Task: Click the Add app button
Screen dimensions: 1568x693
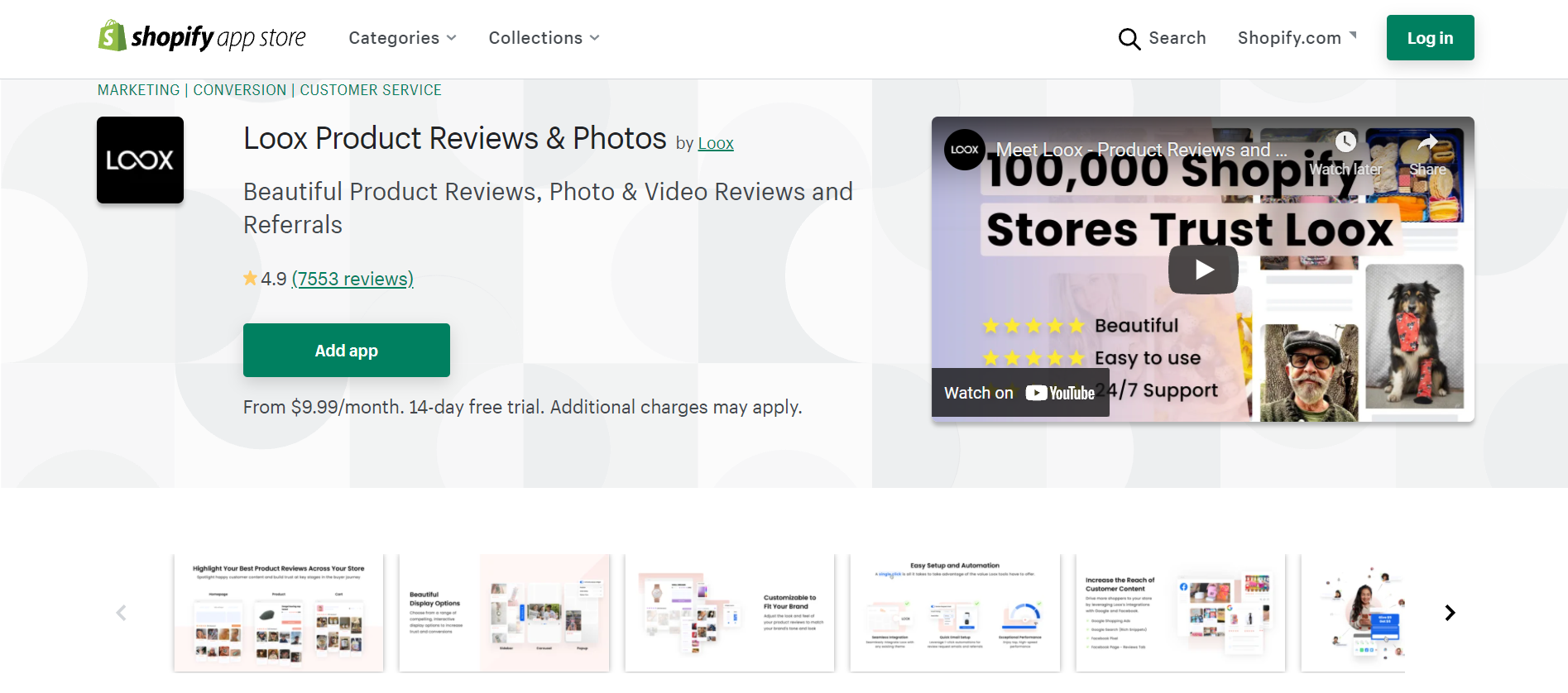Action: pyautogui.click(x=346, y=351)
